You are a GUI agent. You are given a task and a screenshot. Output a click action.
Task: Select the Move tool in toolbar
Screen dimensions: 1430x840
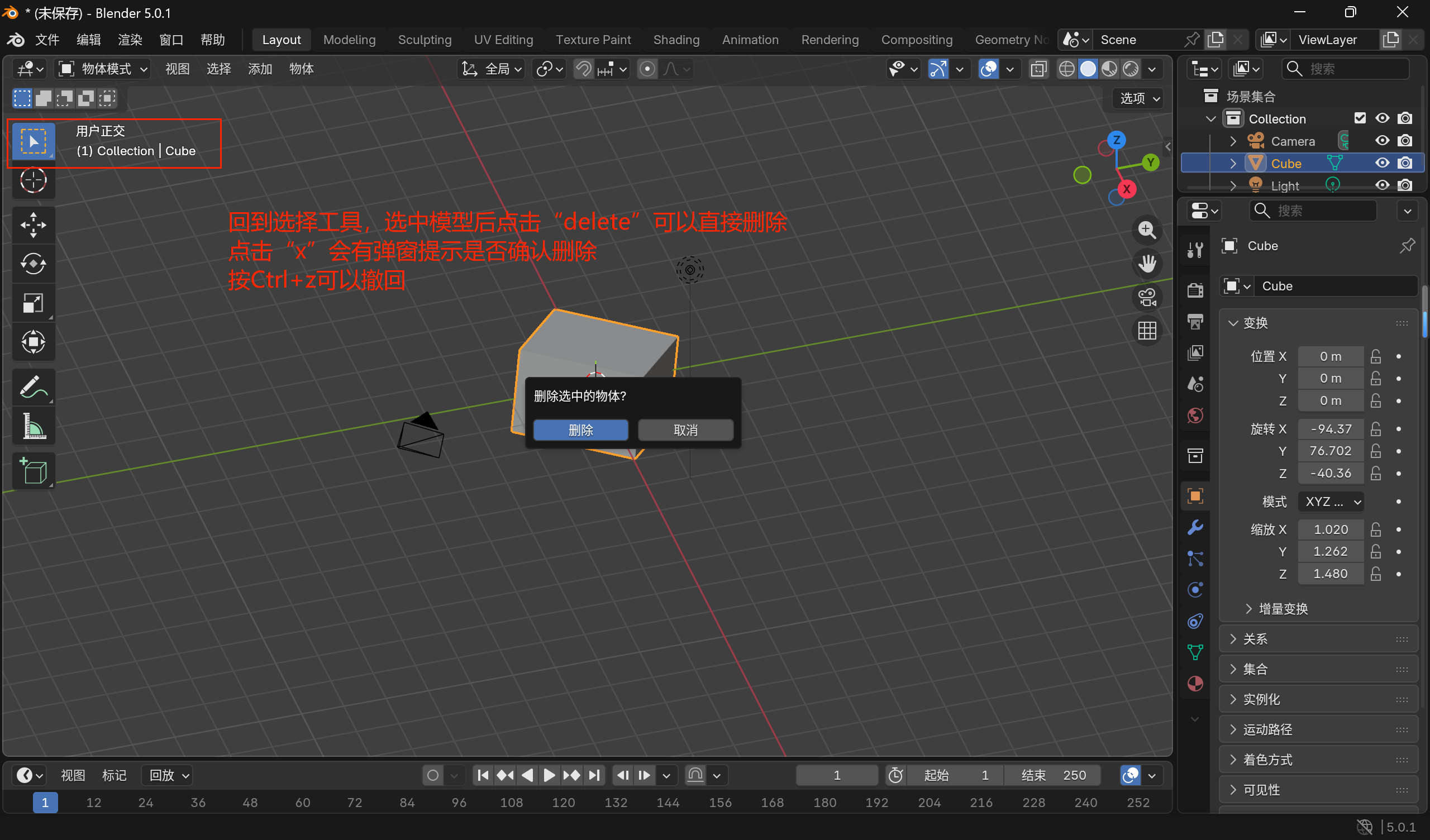pos(33,224)
